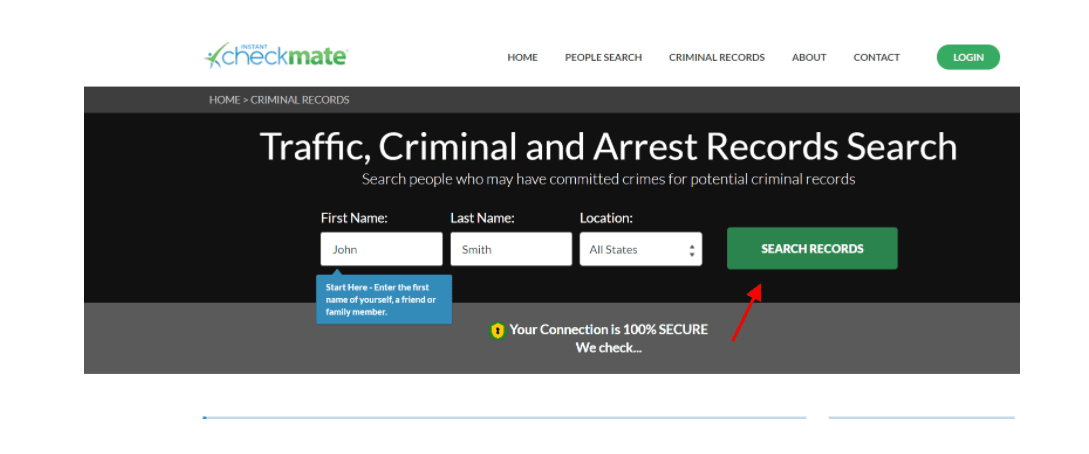Click 'Your Connection is 100% SECURE' text

pos(608,330)
